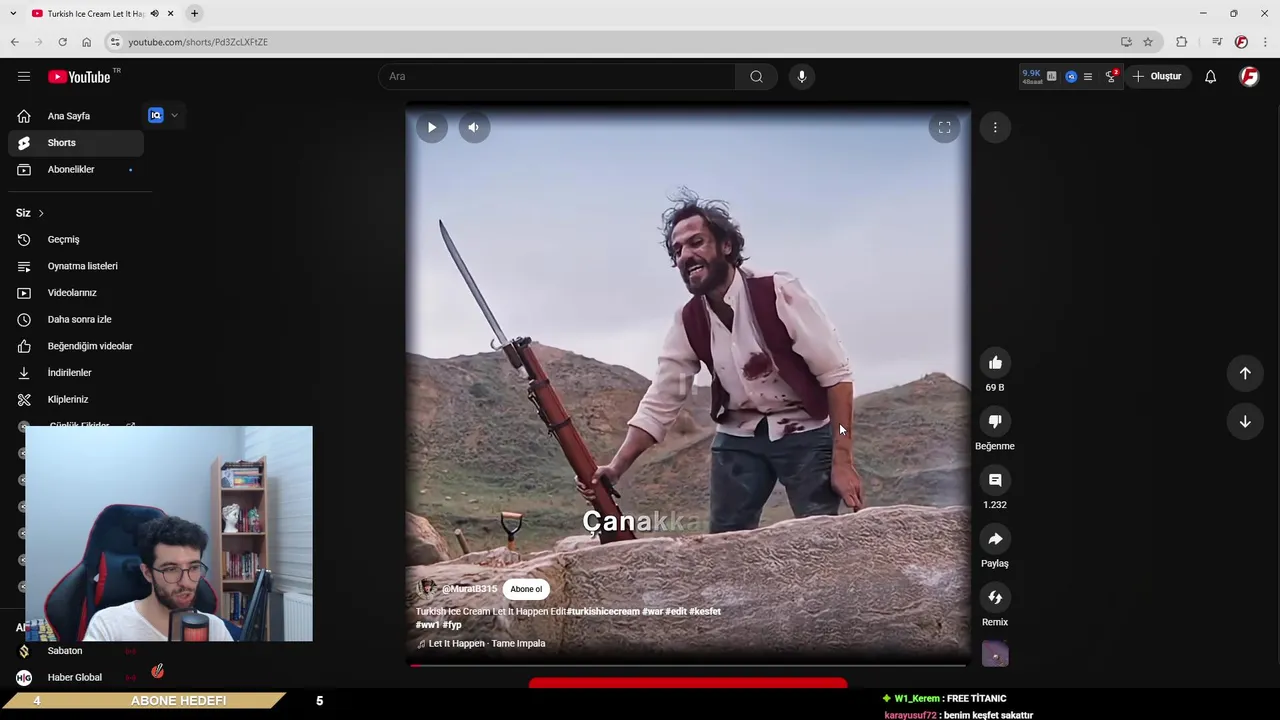Image resolution: width=1280 pixels, height=720 pixels.
Task: Click the blue round extension icon in header
Action: [1071, 76]
